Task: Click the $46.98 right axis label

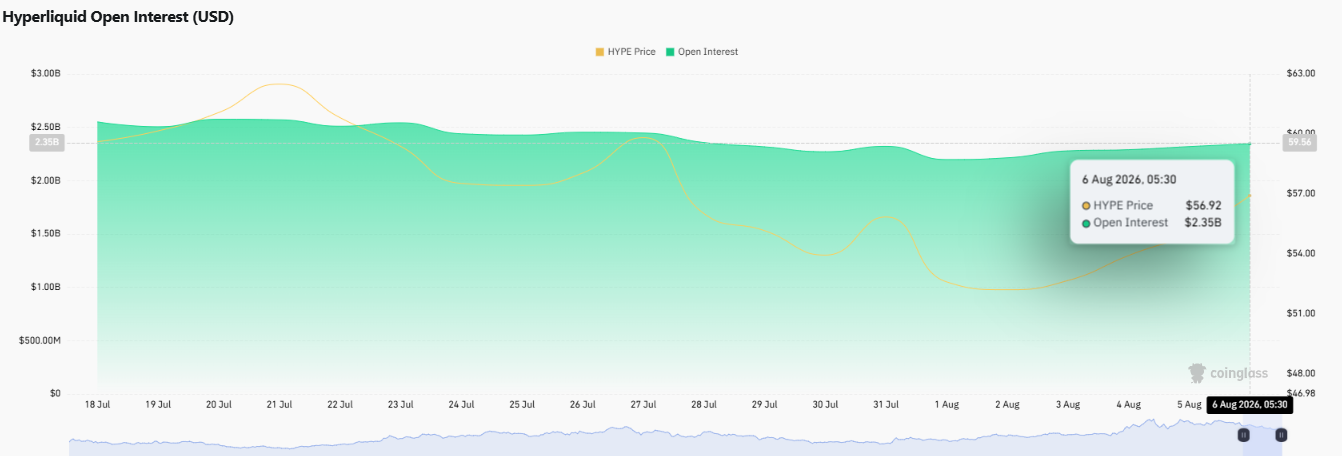Action: (x=1301, y=394)
